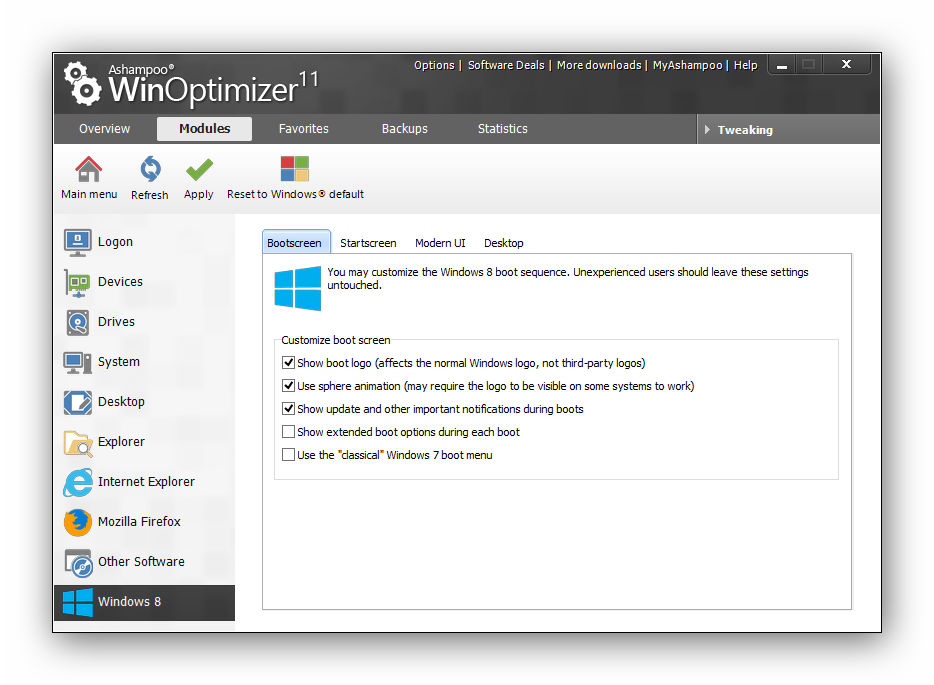Screen dimensions: 934x685
Task: Enable Show extended boot options checkbox
Action: (x=288, y=431)
